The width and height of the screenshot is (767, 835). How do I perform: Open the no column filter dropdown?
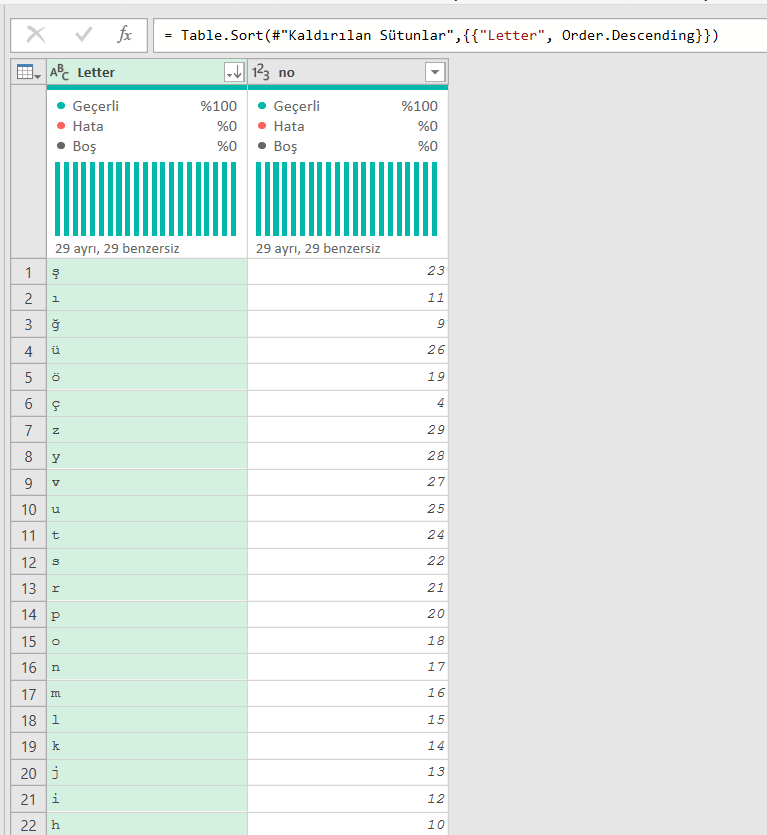point(435,72)
